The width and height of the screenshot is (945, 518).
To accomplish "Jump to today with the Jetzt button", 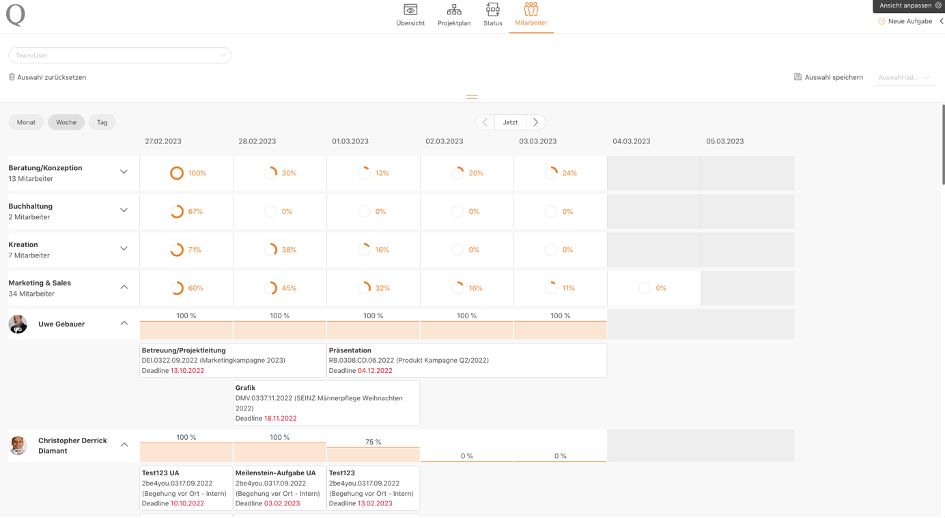I will 510,122.
